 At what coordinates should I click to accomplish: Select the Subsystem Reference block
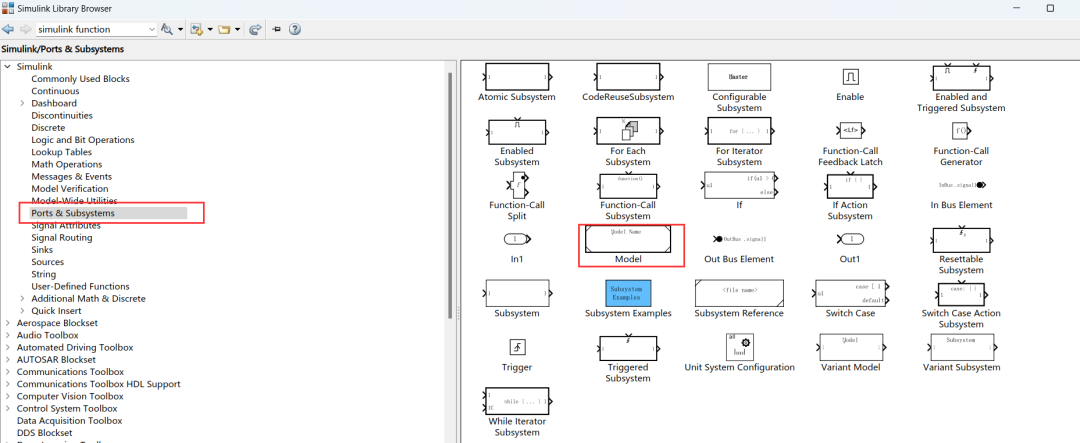[x=739, y=293]
